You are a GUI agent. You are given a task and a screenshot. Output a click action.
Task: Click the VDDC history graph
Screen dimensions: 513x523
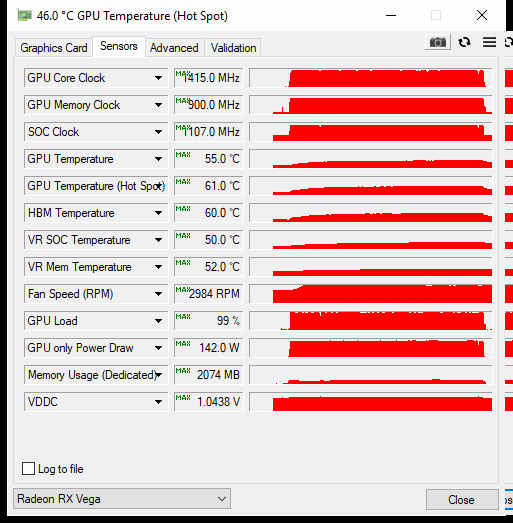tap(371, 402)
